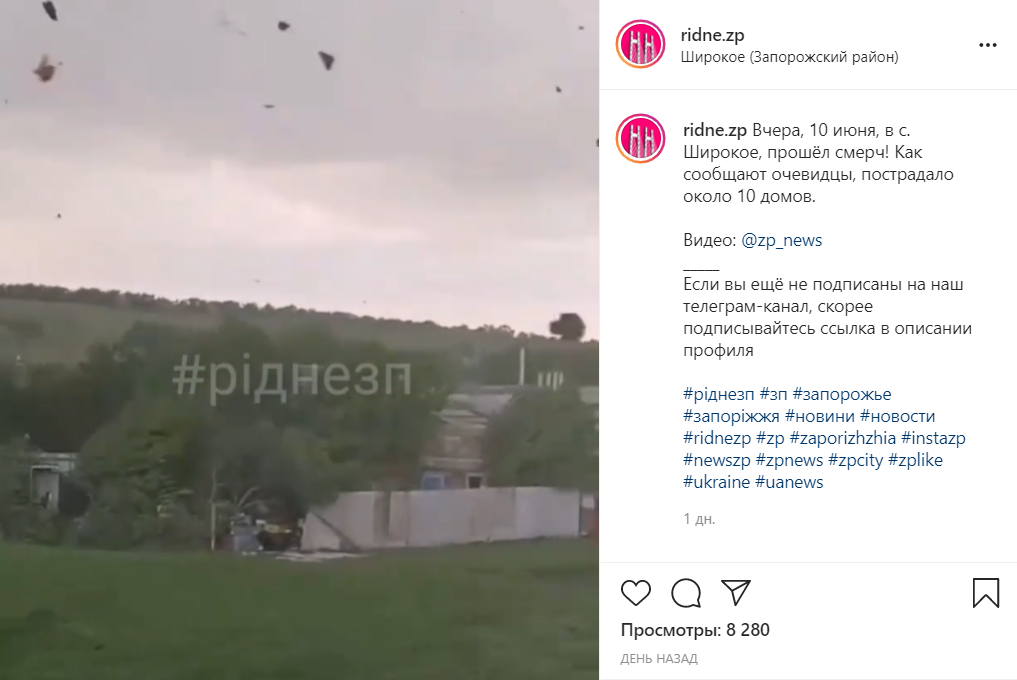
Task: Open #запорожье hashtag
Action: click(x=842, y=394)
